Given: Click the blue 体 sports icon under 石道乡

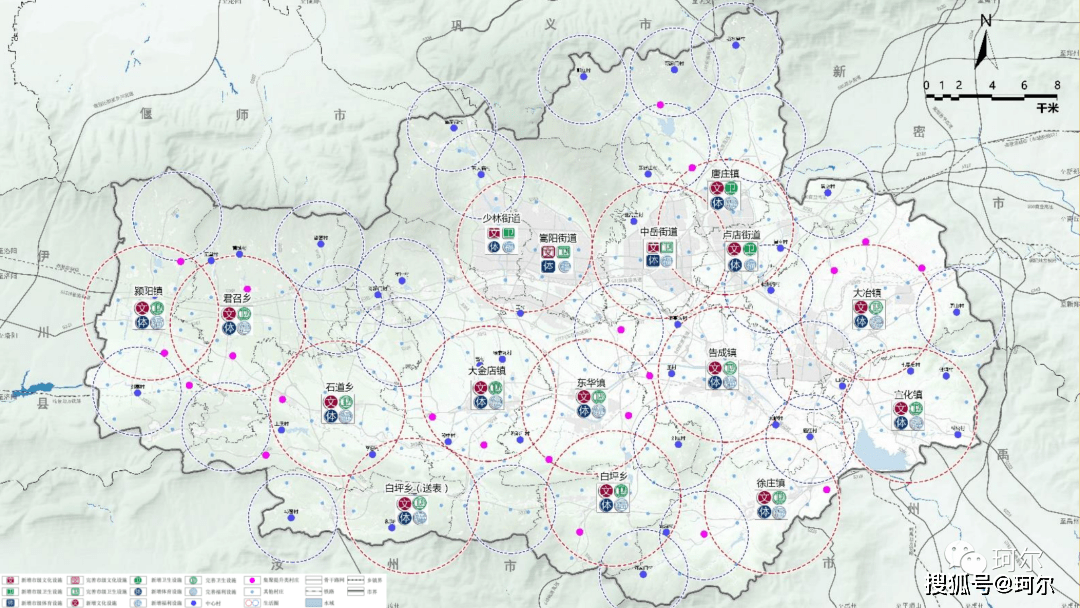Looking at the screenshot, I should [331, 417].
